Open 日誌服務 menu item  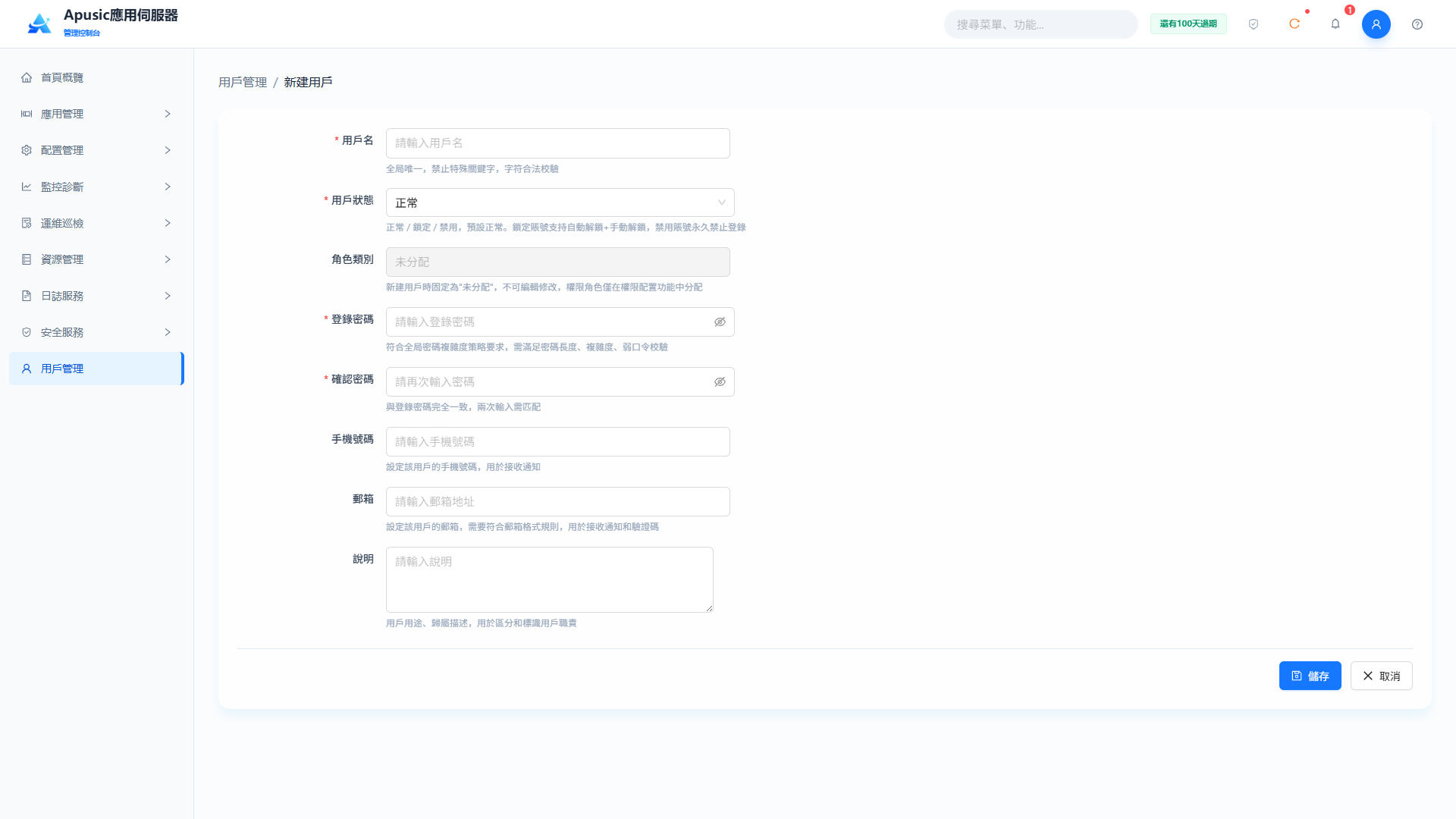click(96, 296)
